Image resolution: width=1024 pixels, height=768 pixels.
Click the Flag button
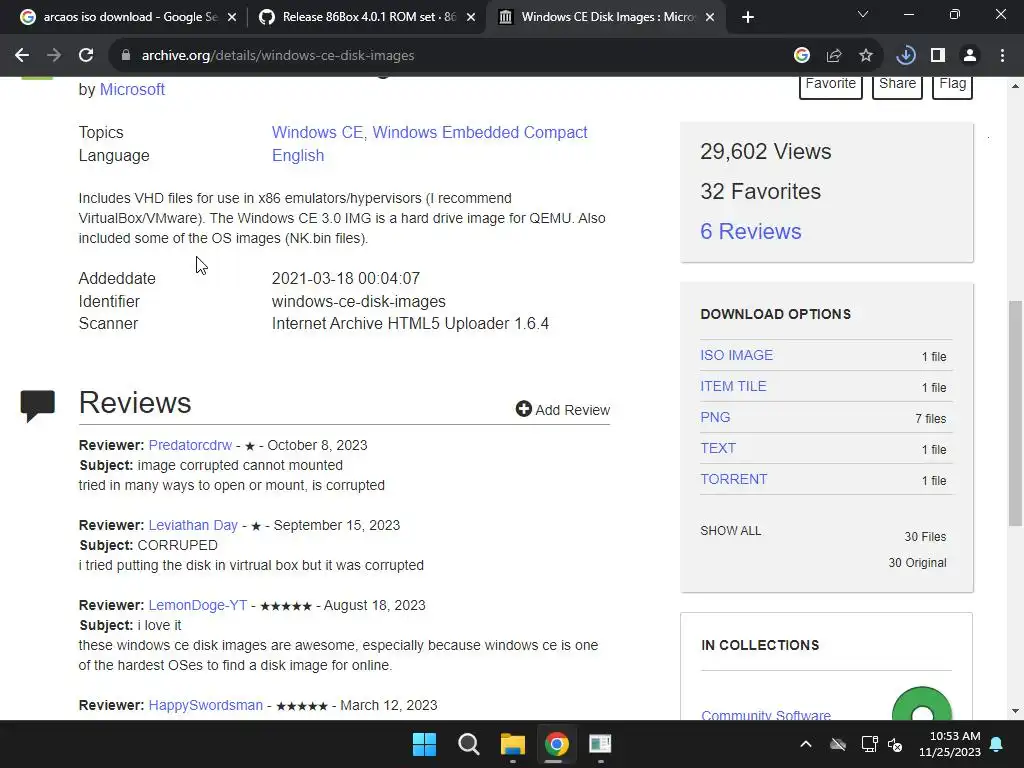click(x=952, y=85)
